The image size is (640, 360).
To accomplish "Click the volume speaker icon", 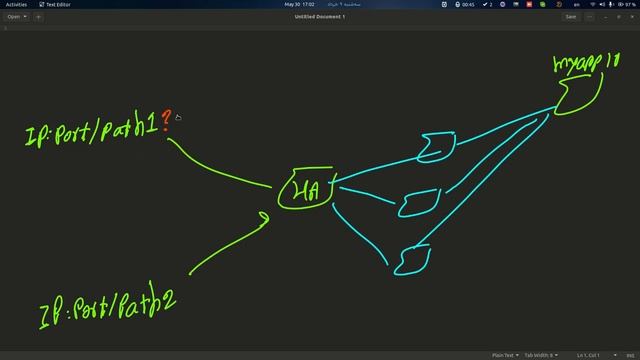I will click(x=602, y=4).
